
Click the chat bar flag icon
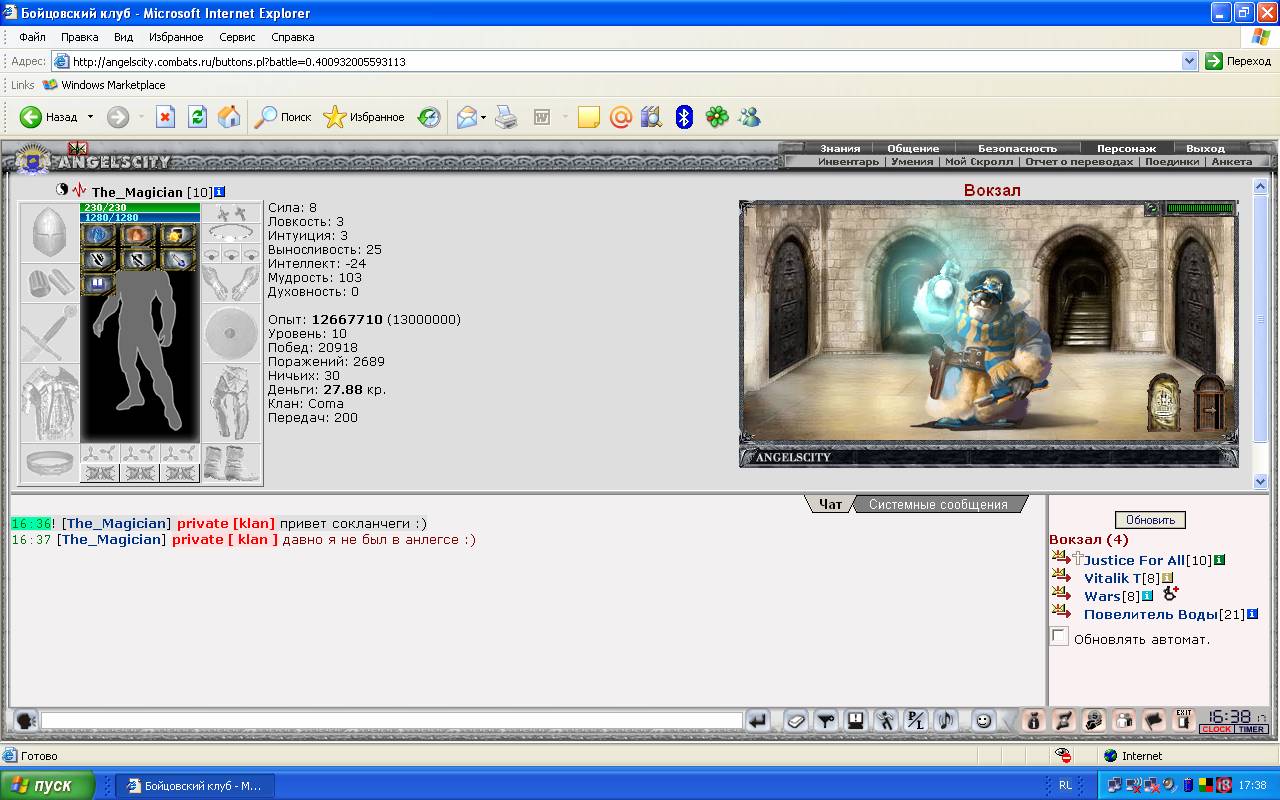coord(1154,720)
